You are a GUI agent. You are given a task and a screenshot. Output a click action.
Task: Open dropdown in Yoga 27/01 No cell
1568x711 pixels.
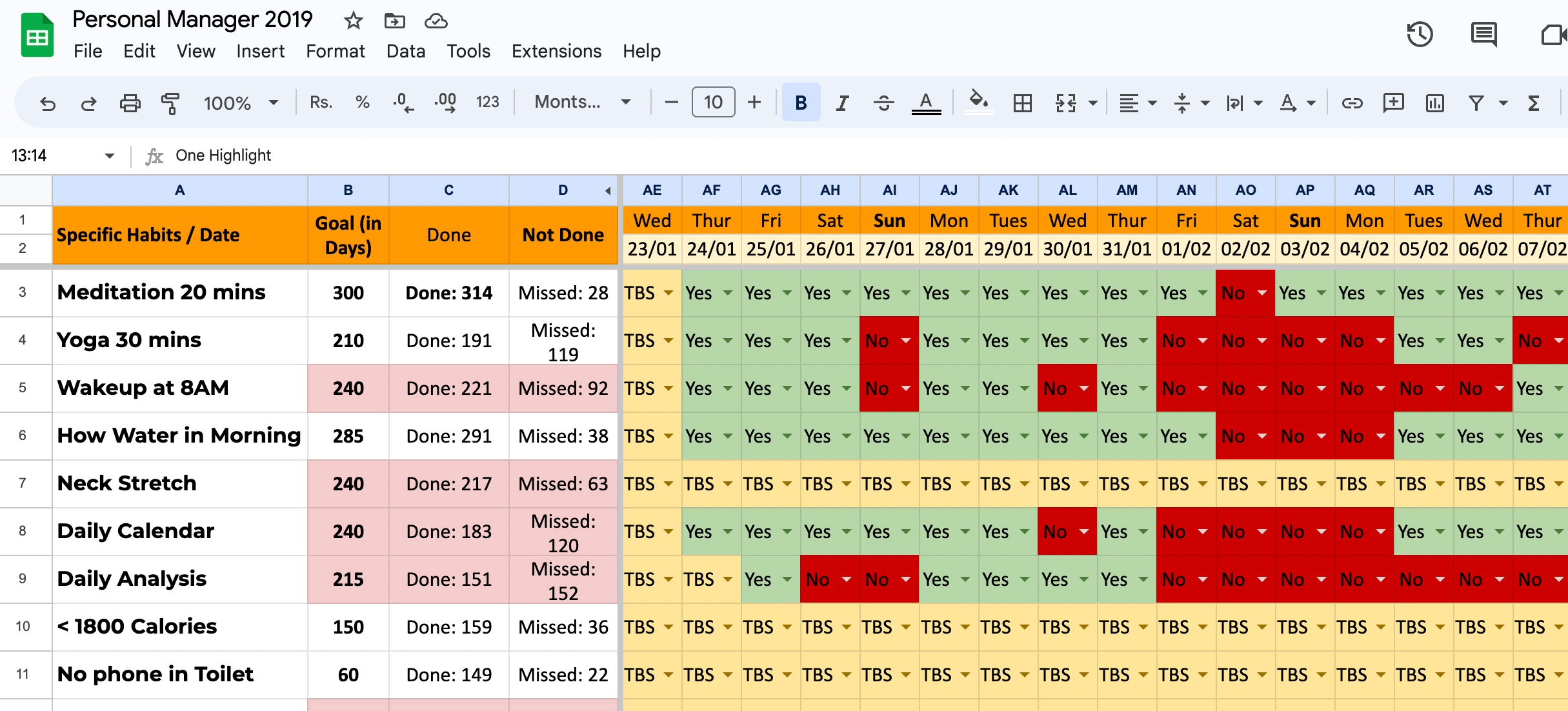click(x=906, y=341)
